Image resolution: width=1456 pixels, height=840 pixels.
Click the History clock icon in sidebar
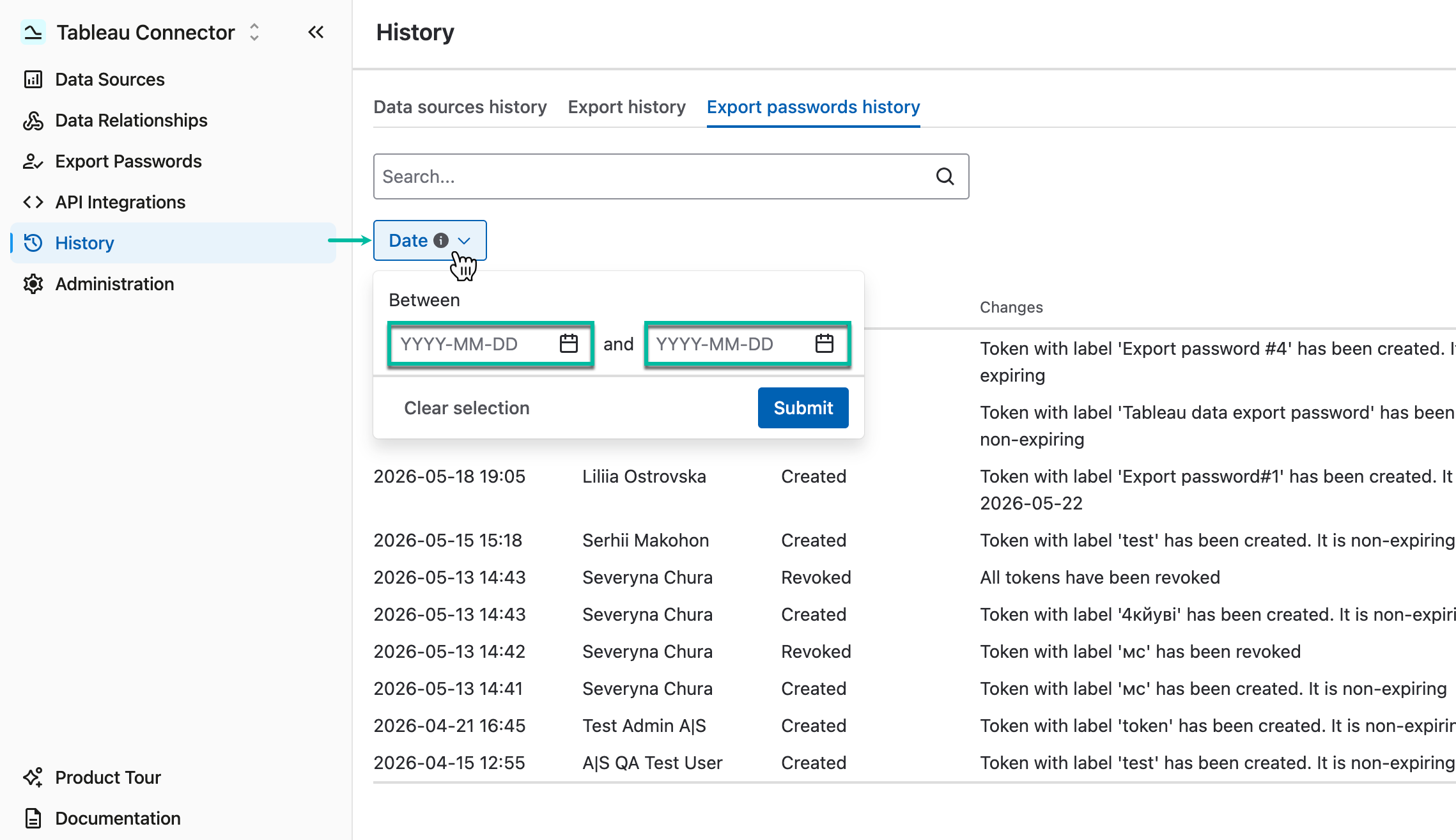[x=33, y=243]
